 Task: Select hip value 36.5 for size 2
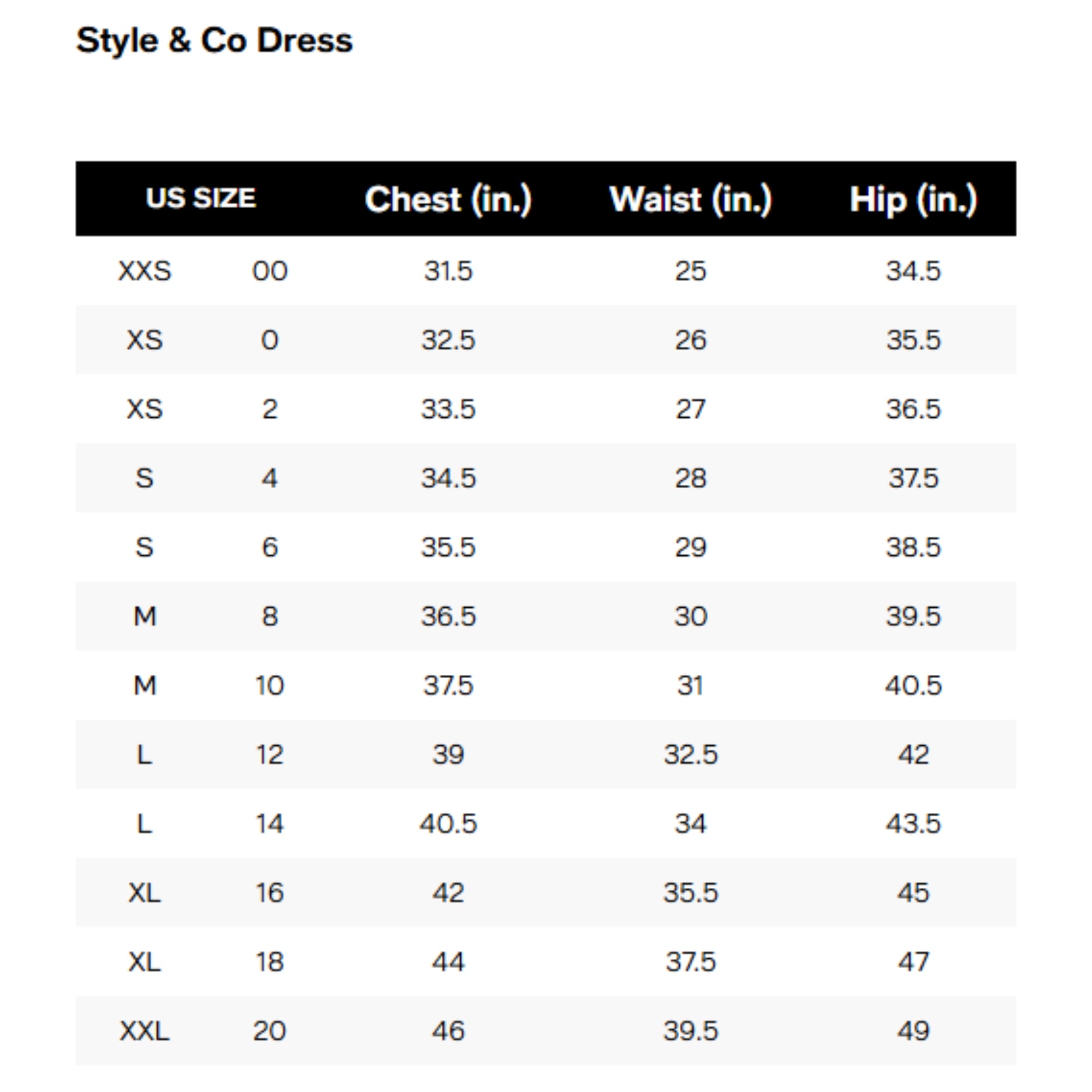coord(913,409)
